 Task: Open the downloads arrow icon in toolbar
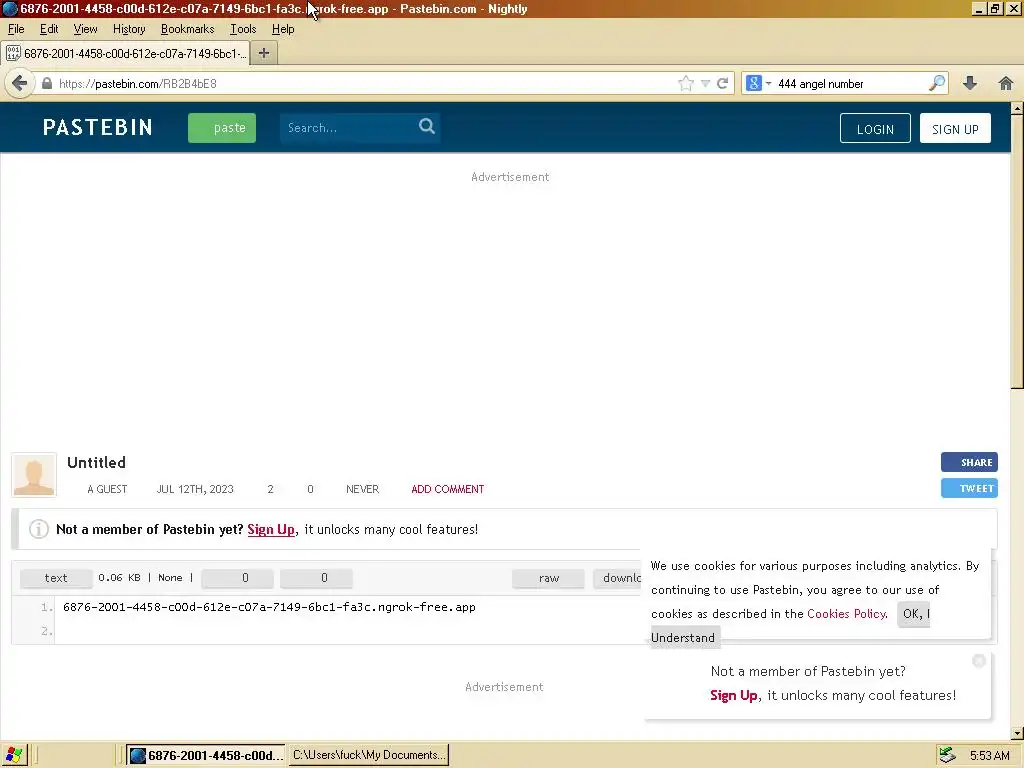(x=970, y=83)
